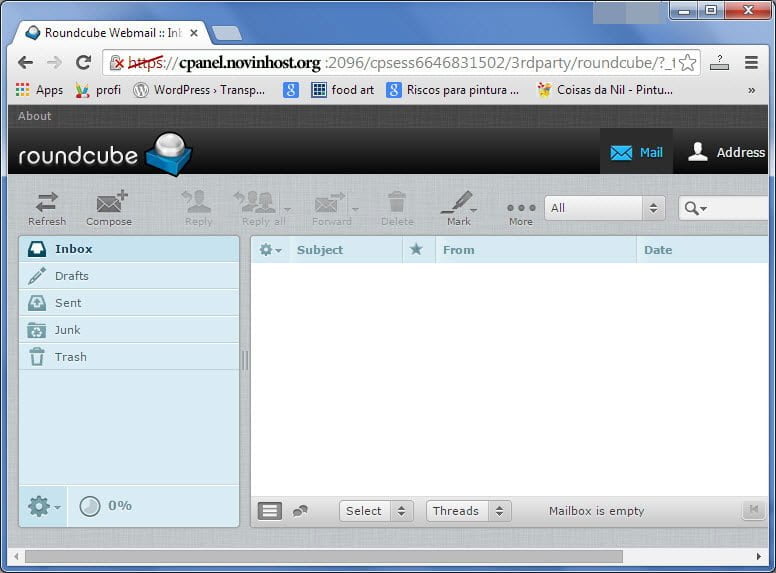776x573 pixels.
Task: Bookmark this page with star icon
Action: tap(687, 63)
